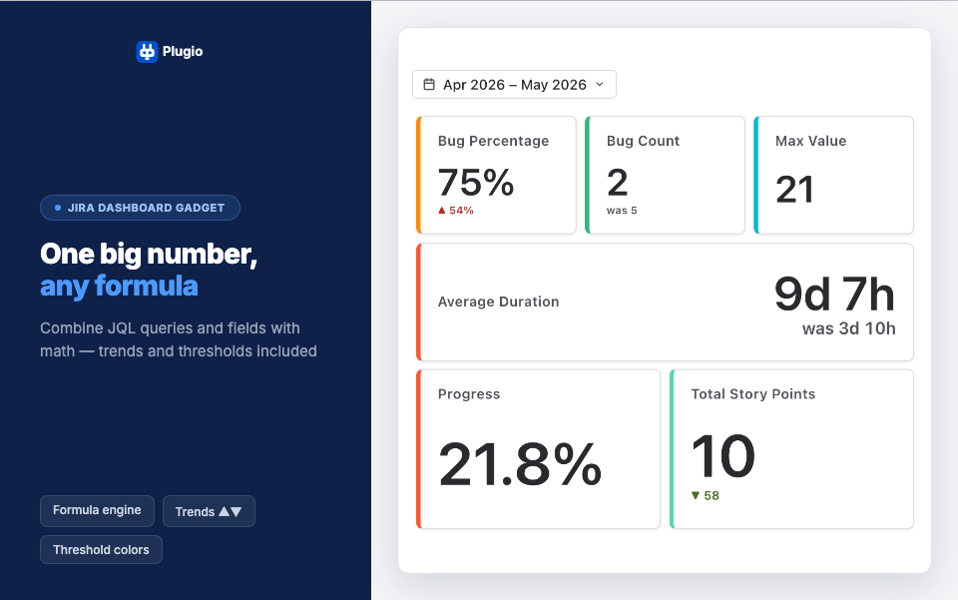The height and width of the screenshot is (600, 958).
Task: Click the Plugio brand name
Action: pyautogui.click(x=183, y=51)
